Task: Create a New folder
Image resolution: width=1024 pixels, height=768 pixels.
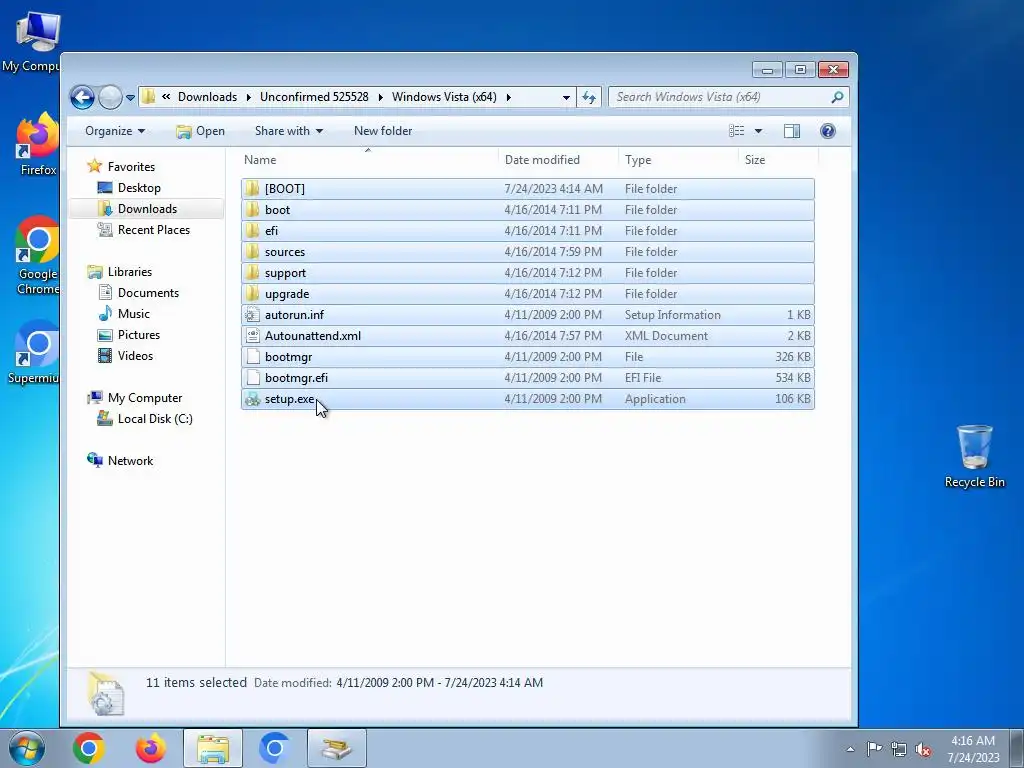Action: [383, 131]
